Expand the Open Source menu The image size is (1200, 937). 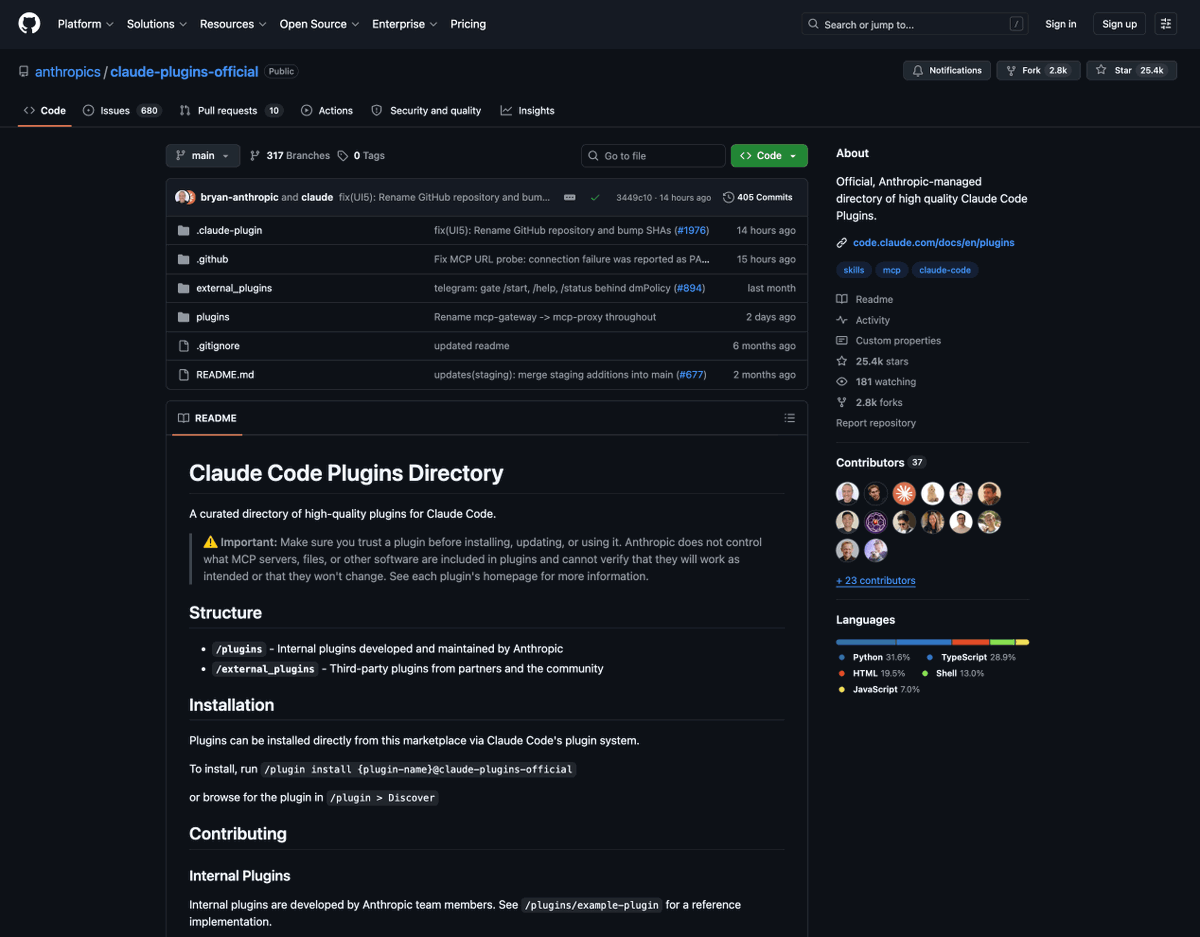[319, 24]
